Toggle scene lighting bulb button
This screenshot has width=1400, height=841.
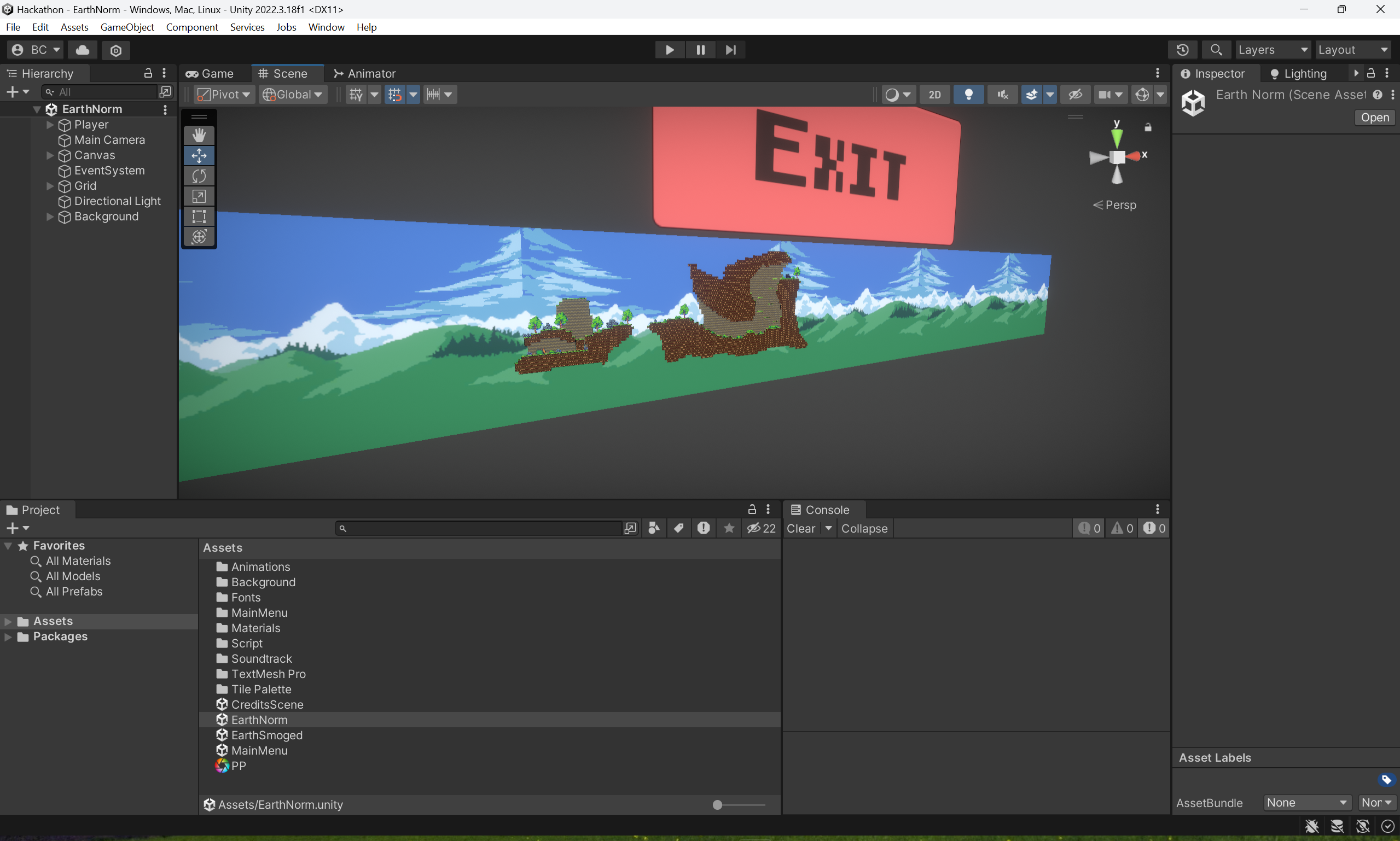click(x=968, y=95)
